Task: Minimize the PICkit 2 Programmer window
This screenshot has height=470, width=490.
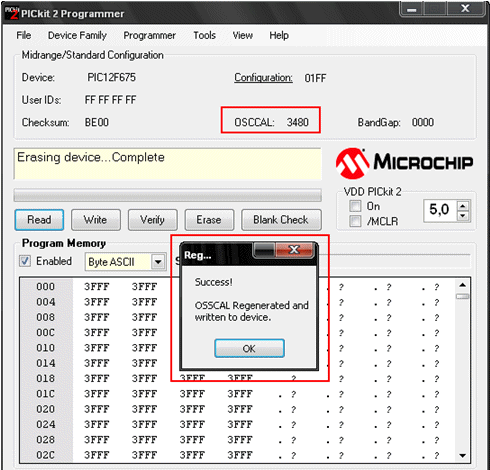Action: (x=412, y=9)
